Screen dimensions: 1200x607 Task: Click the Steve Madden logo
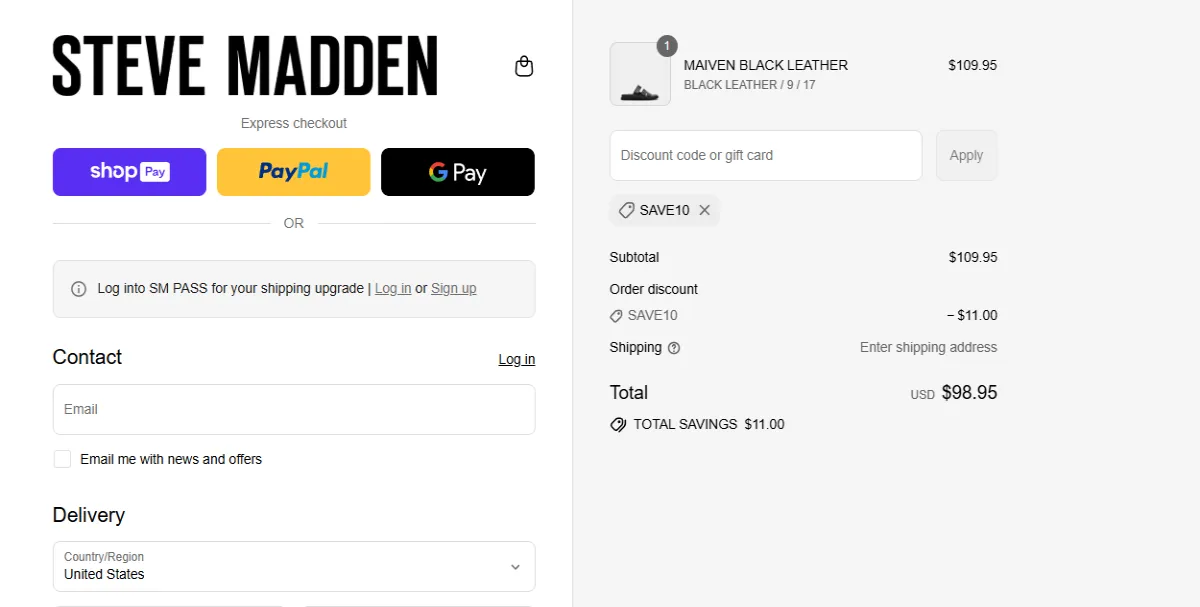click(x=245, y=66)
